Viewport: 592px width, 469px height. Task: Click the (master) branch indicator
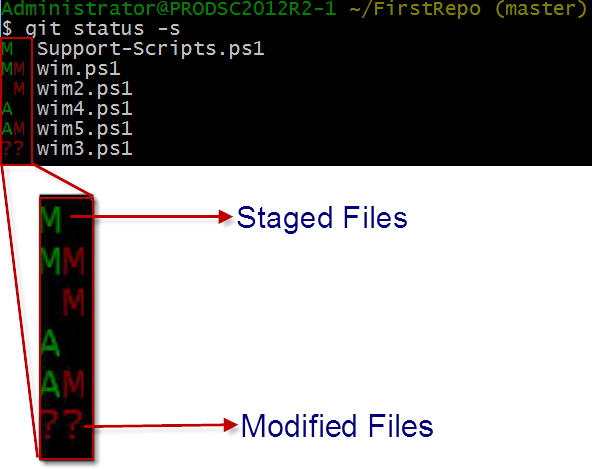point(540,8)
